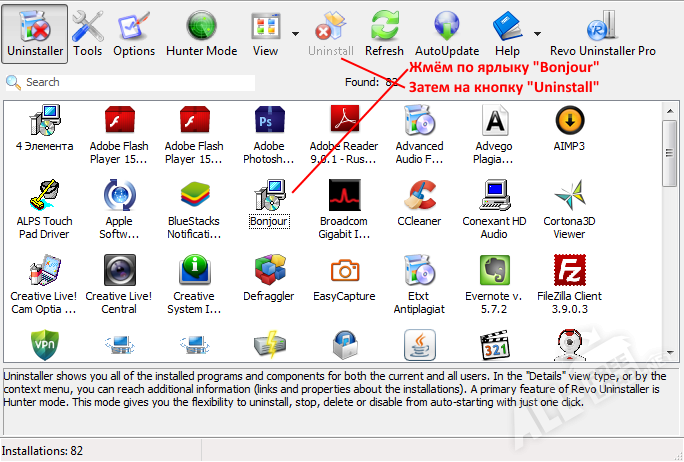Activate Hunter Mode
This screenshot has height=462, width=684.
[202, 33]
